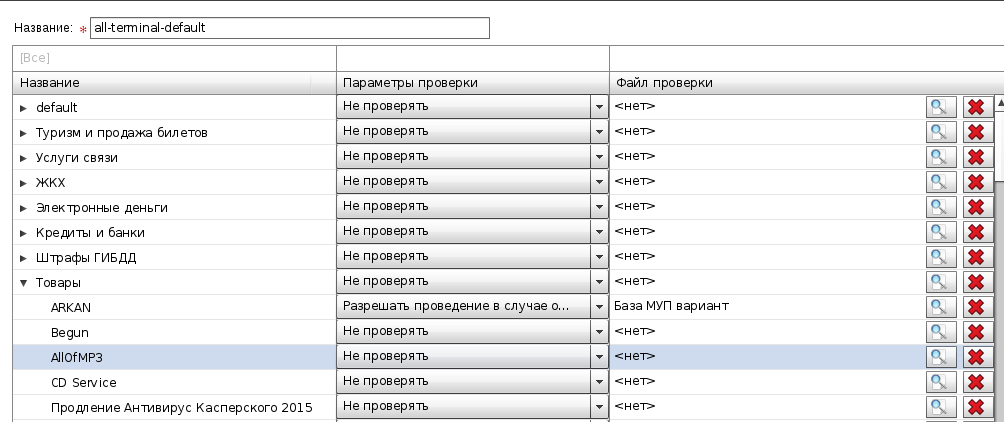The image size is (1004, 422).
Task: Clear check file for CD Service
Action: pos(976,382)
